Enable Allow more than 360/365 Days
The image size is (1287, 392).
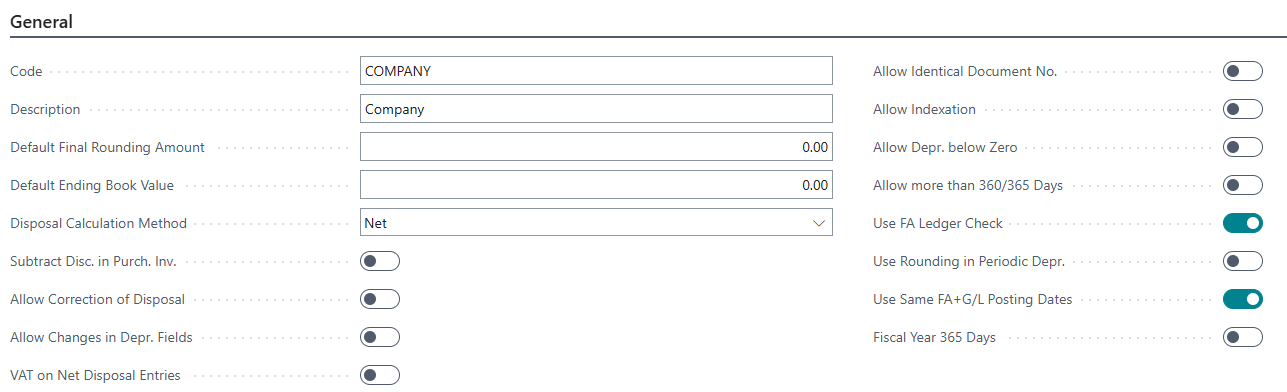pos(1243,185)
